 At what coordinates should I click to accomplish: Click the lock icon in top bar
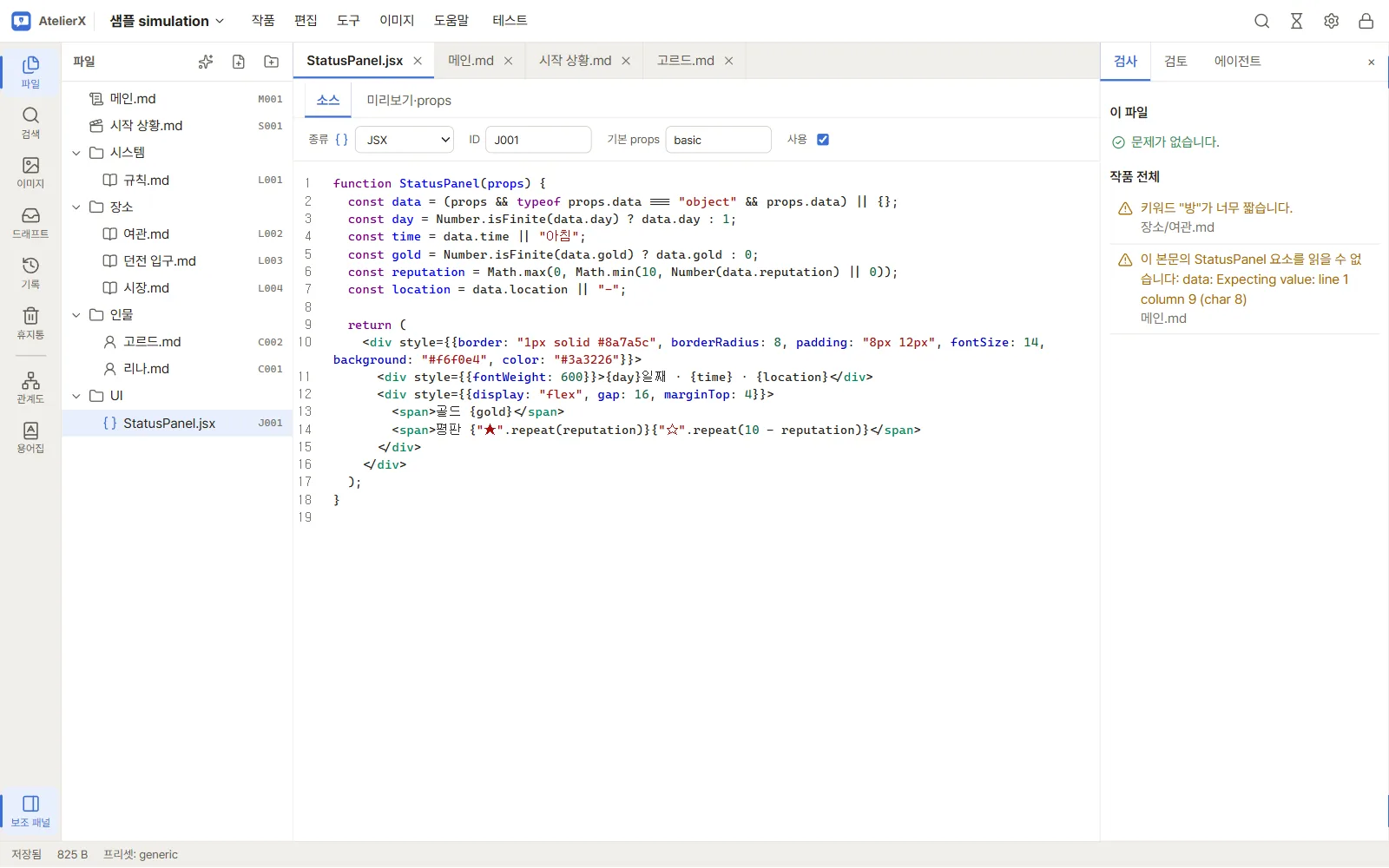[x=1366, y=21]
